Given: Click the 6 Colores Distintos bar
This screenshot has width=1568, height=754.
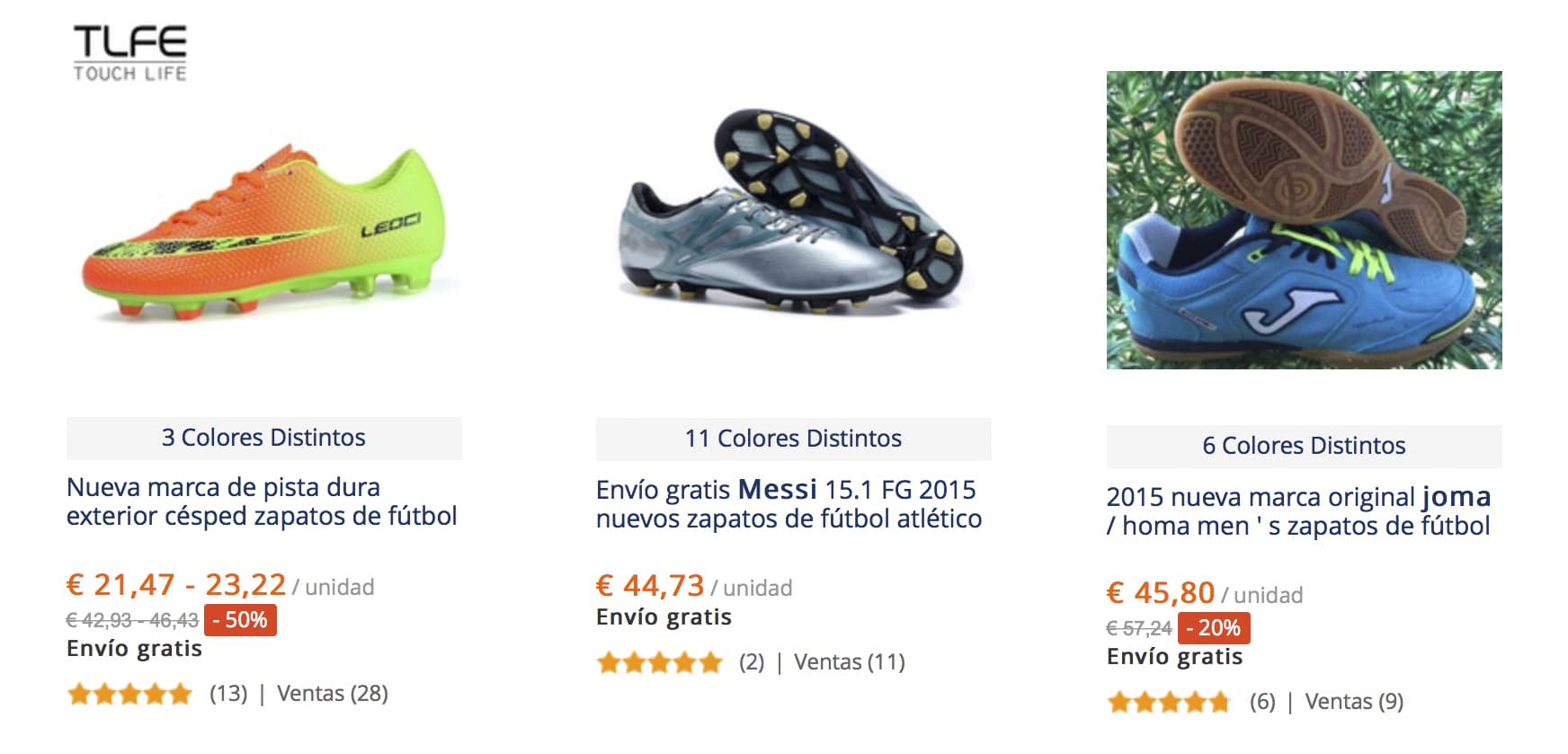Looking at the screenshot, I should [1304, 446].
